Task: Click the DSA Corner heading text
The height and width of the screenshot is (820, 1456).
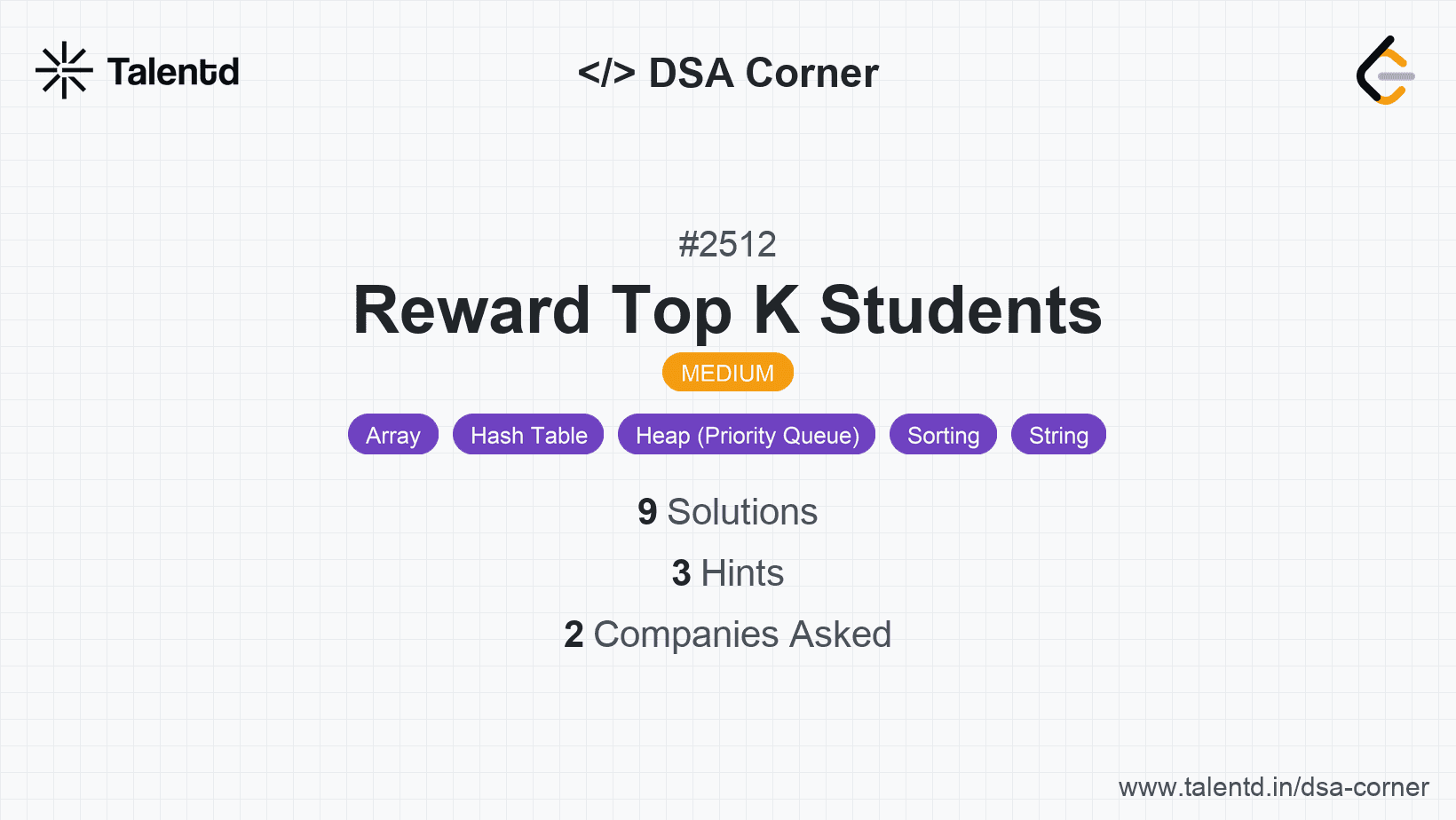Action: (x=764, y=73)
